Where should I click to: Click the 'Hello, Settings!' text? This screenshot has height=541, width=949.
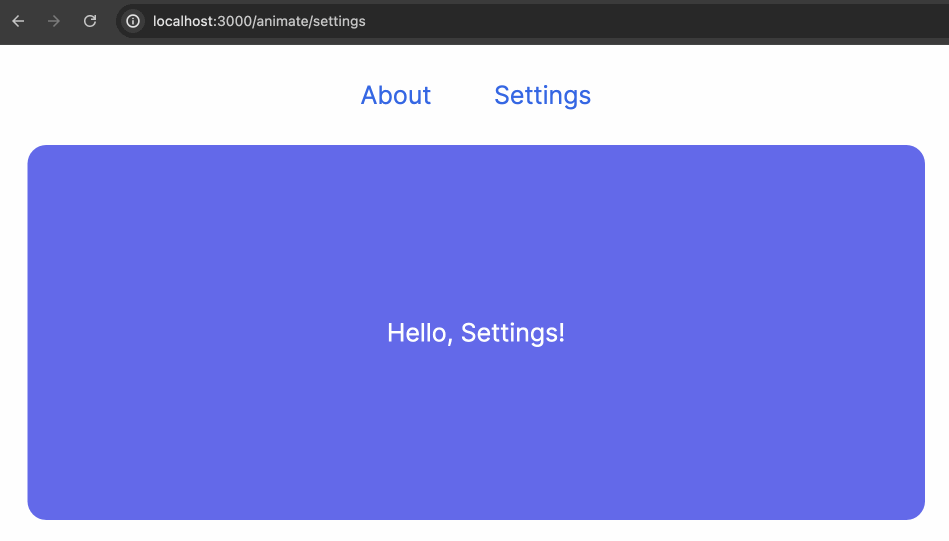[476, 333]
